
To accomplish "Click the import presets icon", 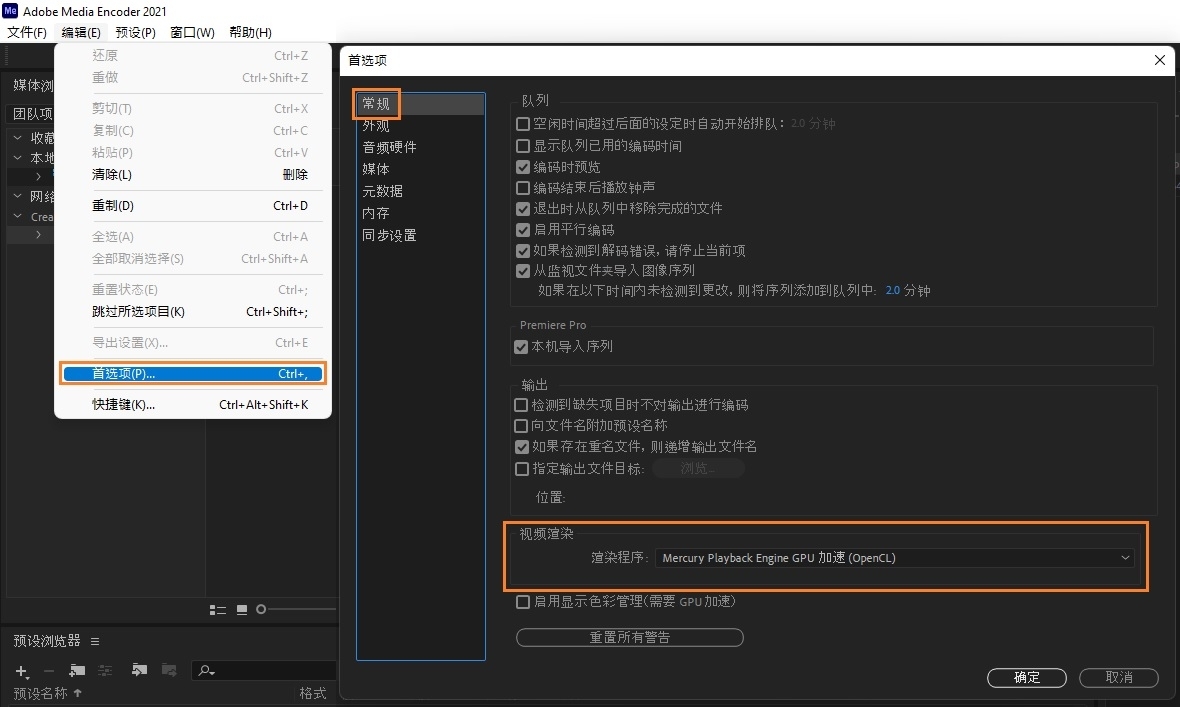I will click(139, 669).
